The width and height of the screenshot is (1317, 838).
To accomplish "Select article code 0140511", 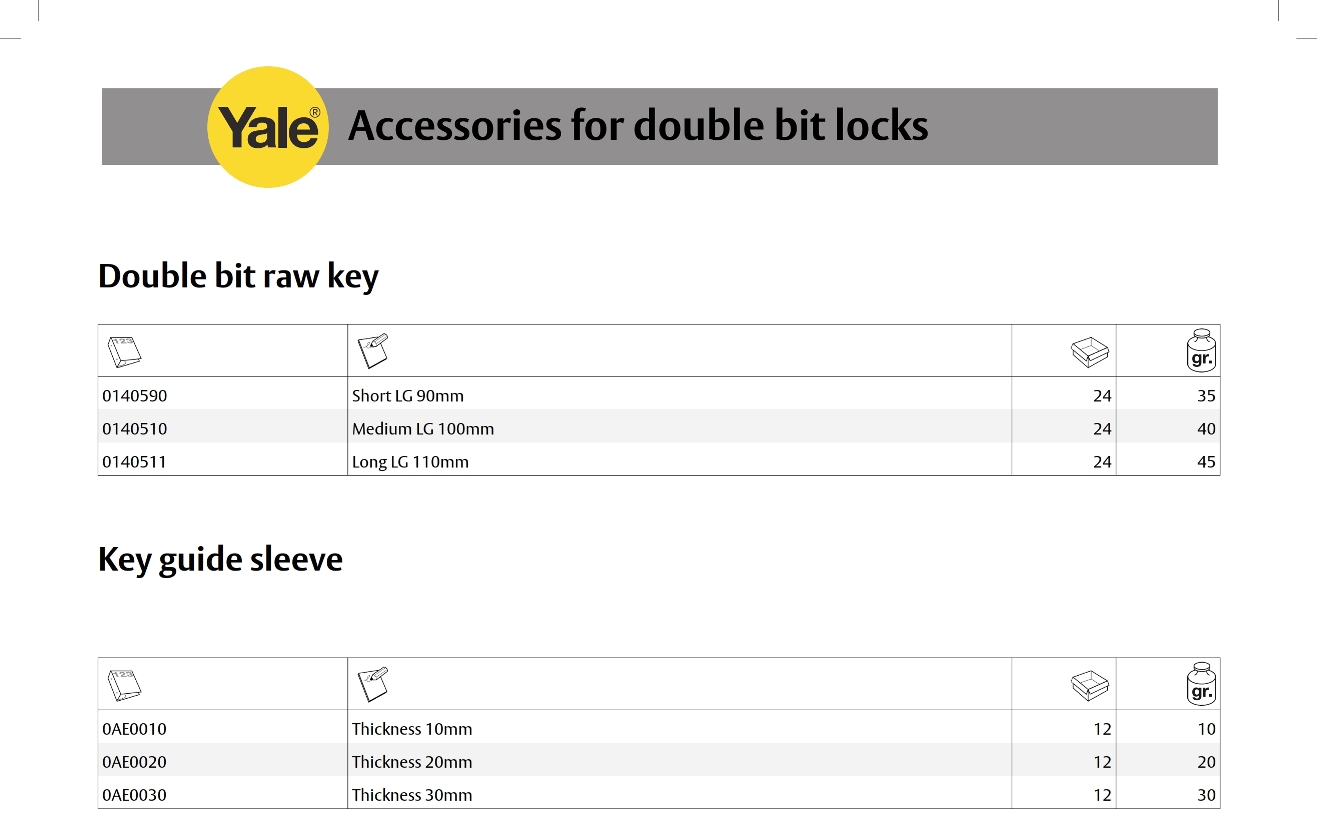I will tap(135, 462).
